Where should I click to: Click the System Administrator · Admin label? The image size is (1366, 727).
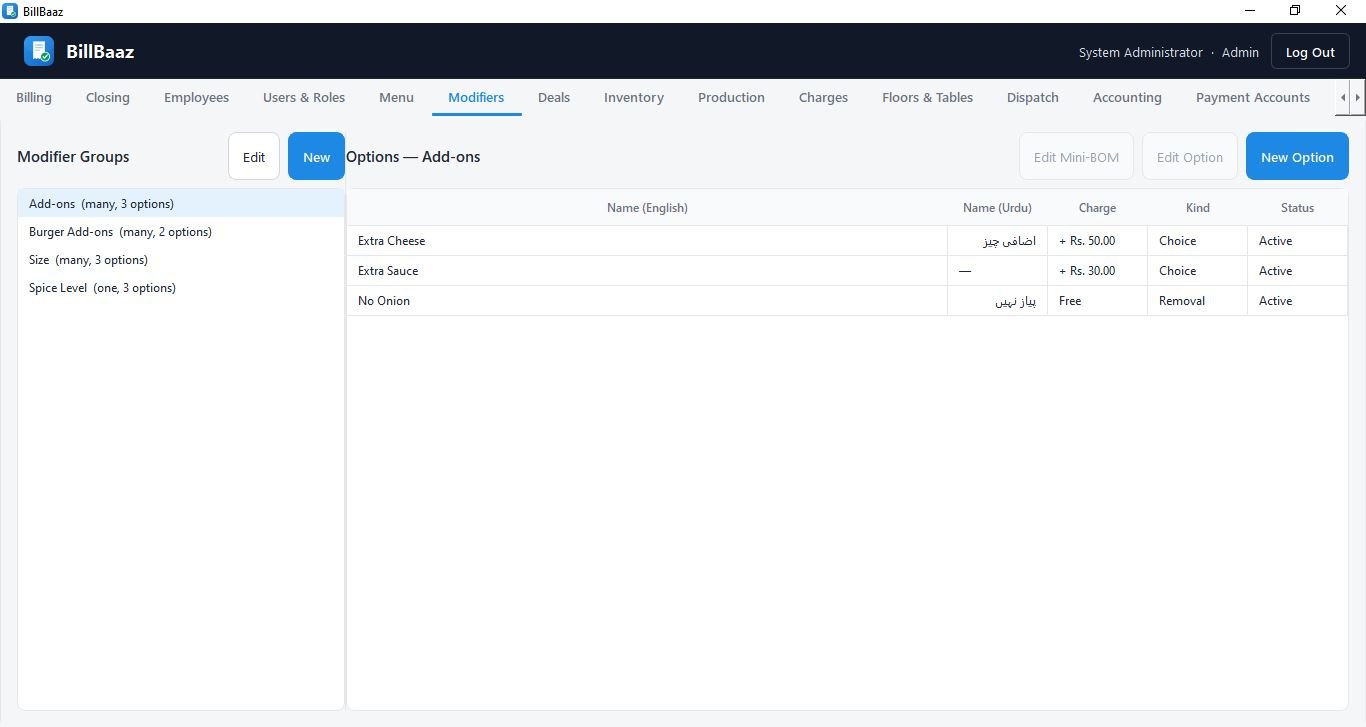click(x=1168, y=52)
